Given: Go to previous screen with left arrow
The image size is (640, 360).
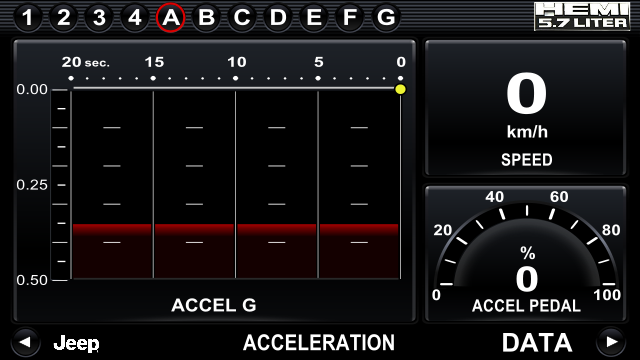Looking at the screenshot, I should (25, 342).
